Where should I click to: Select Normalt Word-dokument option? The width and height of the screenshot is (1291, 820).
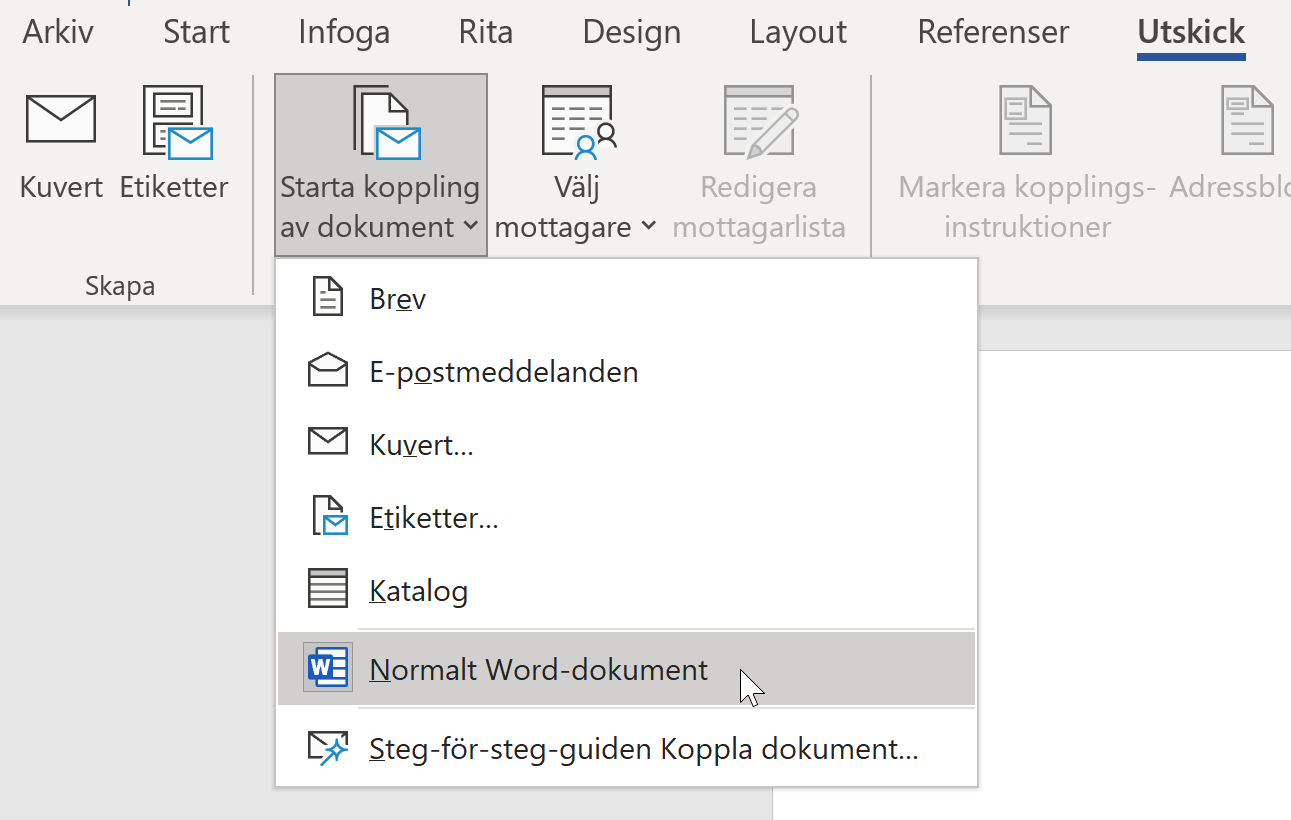click(x=626, y=669)
